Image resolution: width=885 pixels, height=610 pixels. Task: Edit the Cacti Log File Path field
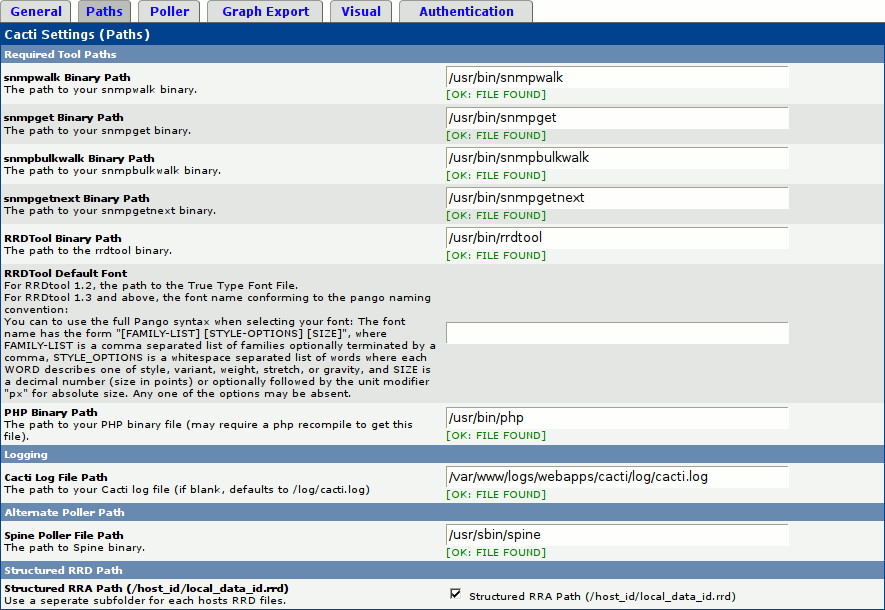click(x=617, y=477)
